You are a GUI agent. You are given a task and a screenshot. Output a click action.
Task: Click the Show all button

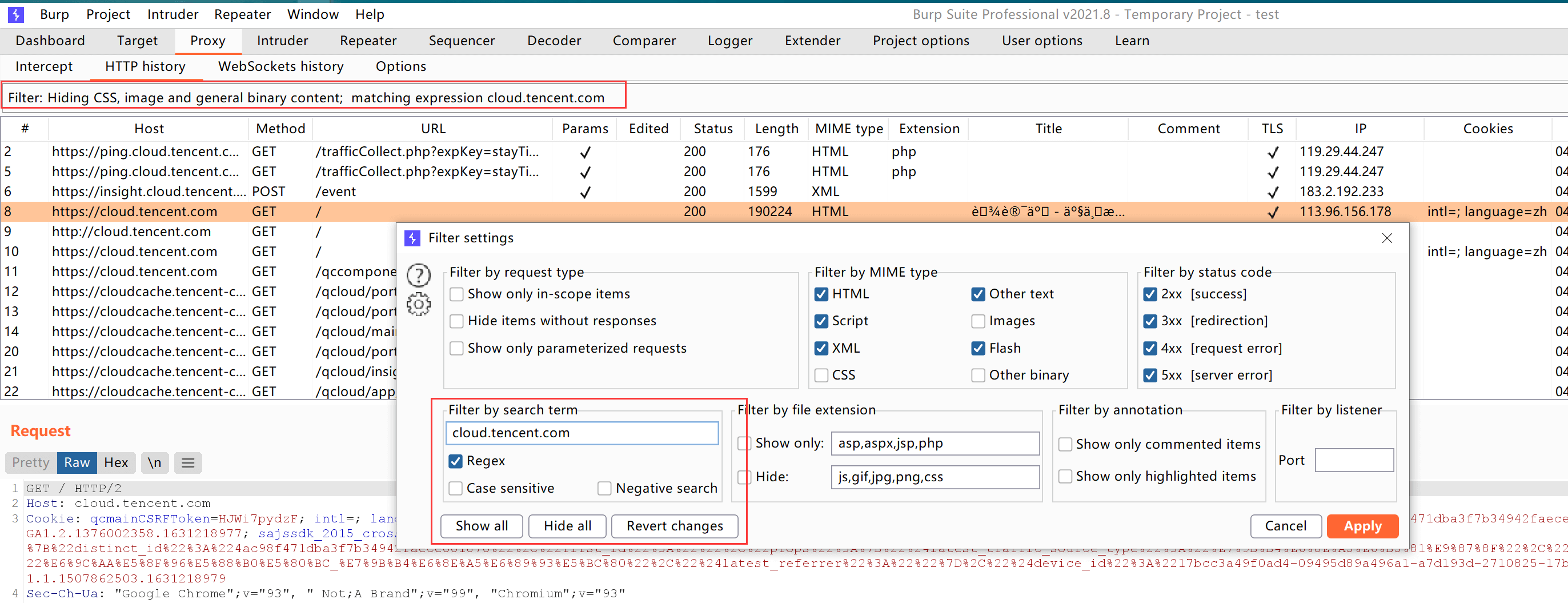482,526
